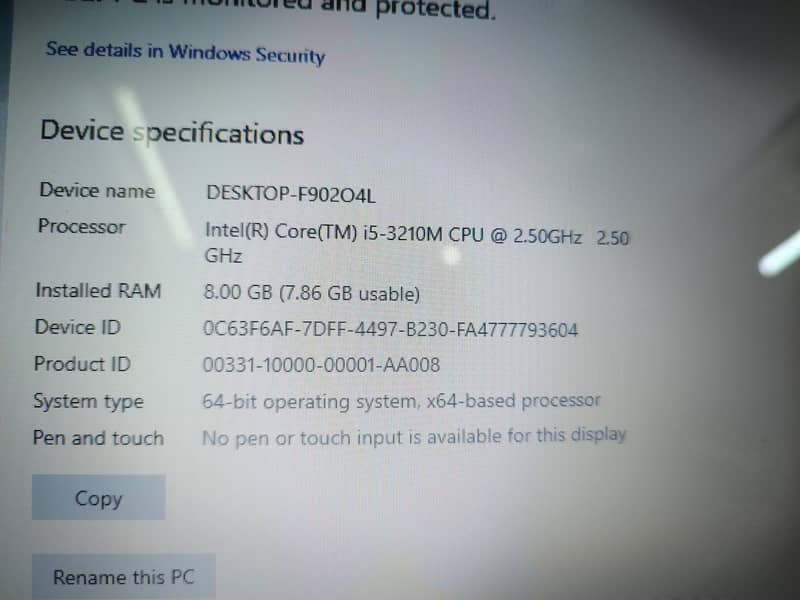Click Product ID value 00331-10000-00001-AA008
Image resolution: width=800 pixels, height=600 pixels.
(x=321, y=365)
